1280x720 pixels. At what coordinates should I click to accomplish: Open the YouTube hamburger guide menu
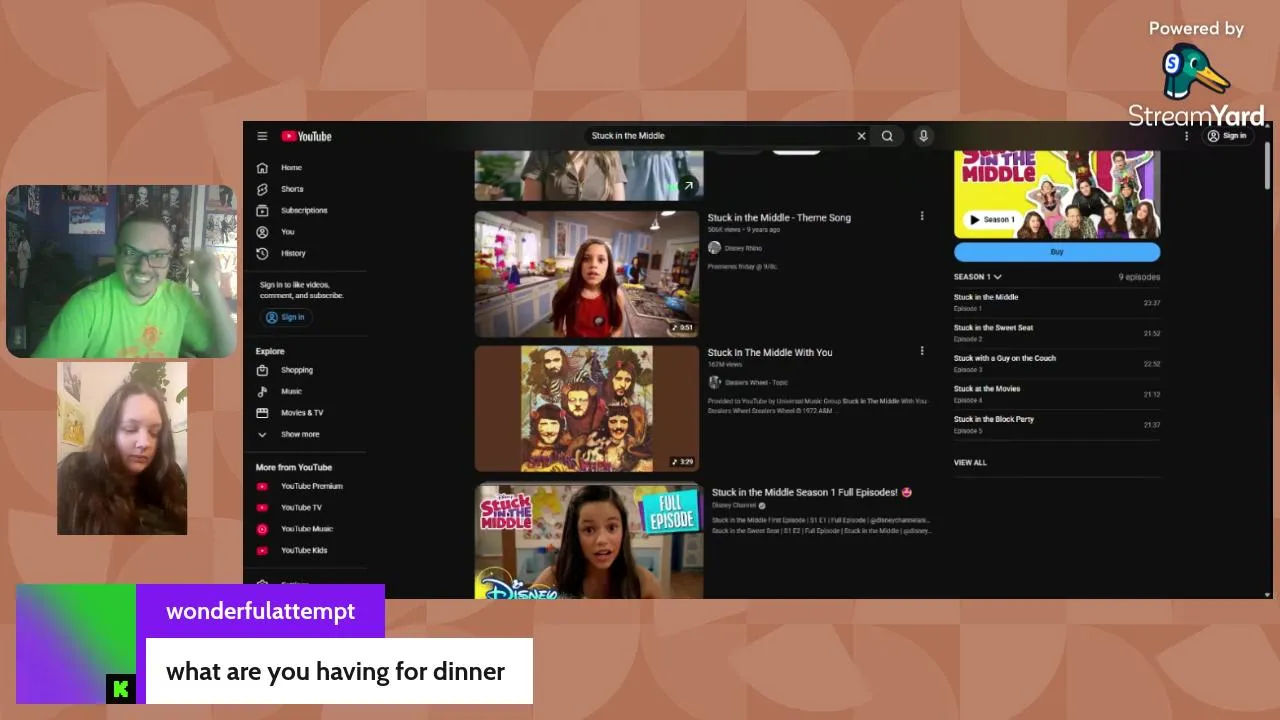262,136
